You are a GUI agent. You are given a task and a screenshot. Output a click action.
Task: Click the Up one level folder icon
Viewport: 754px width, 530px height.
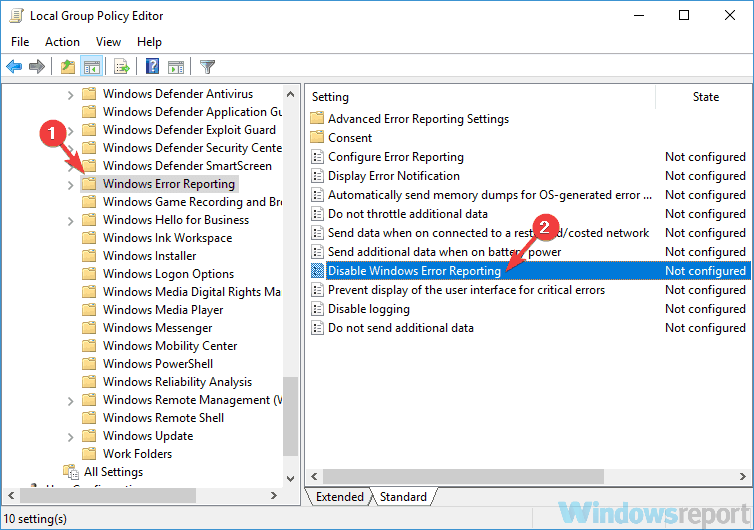tap(68, 66)
